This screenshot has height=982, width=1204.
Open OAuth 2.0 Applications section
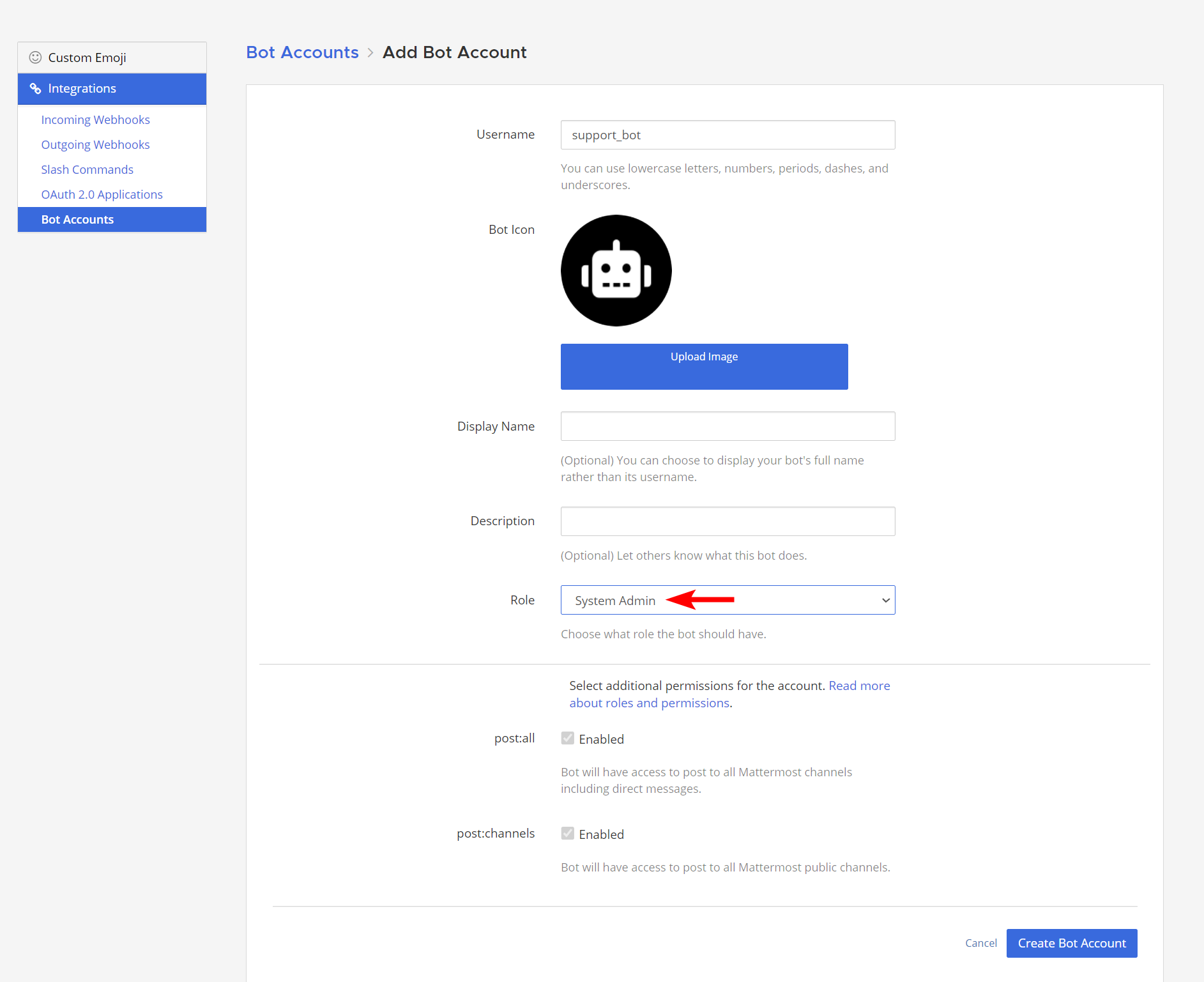click(x=102, y=194)
